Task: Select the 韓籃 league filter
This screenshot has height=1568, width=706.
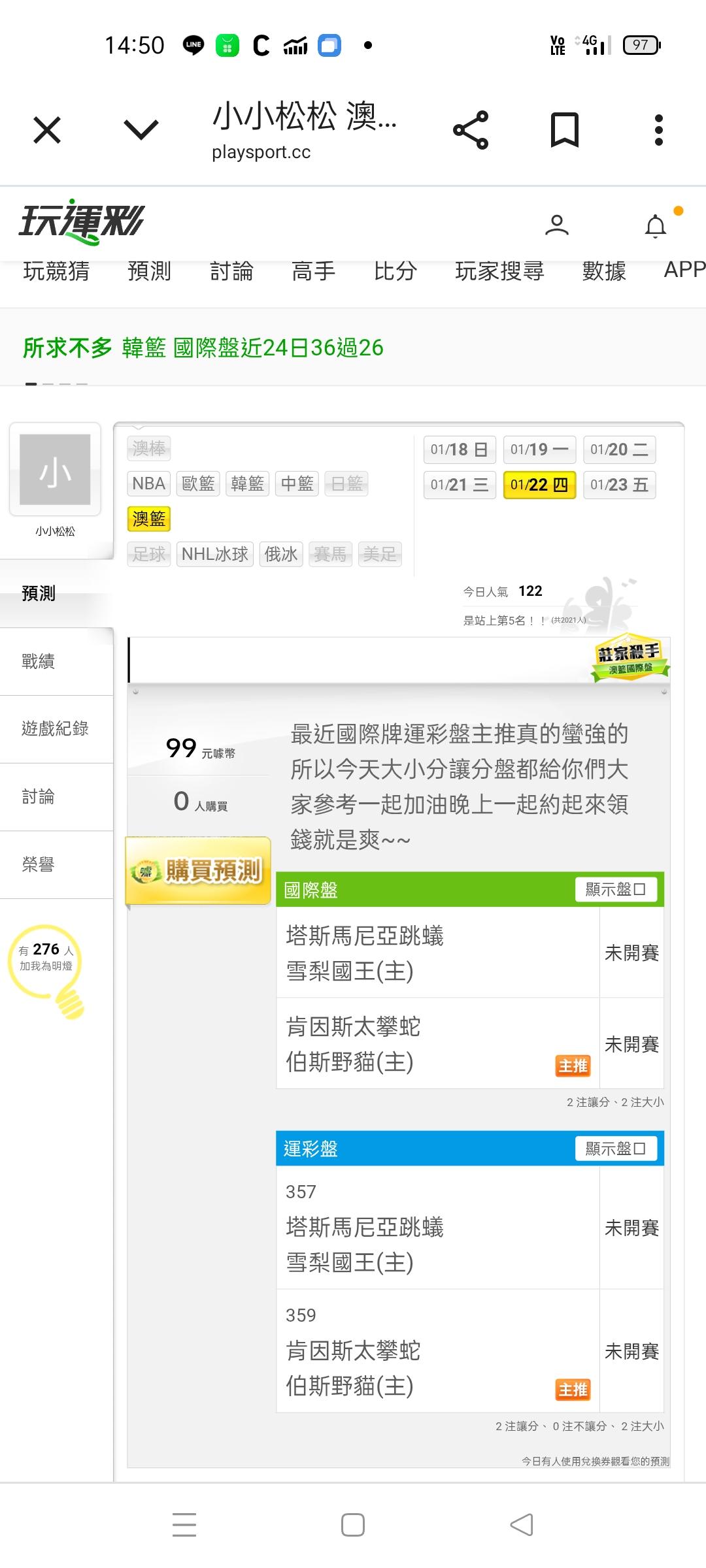Action: click(x=248, y=483)
